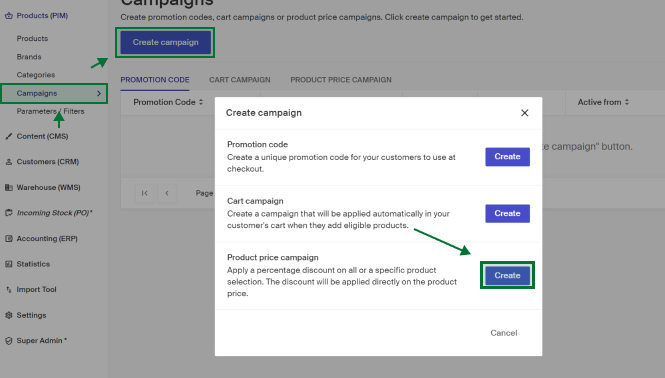Image resolution: width=665 pixels, height=378 pixels.
Task: Click the Super Admin shield icon
Action: (8, 341)
